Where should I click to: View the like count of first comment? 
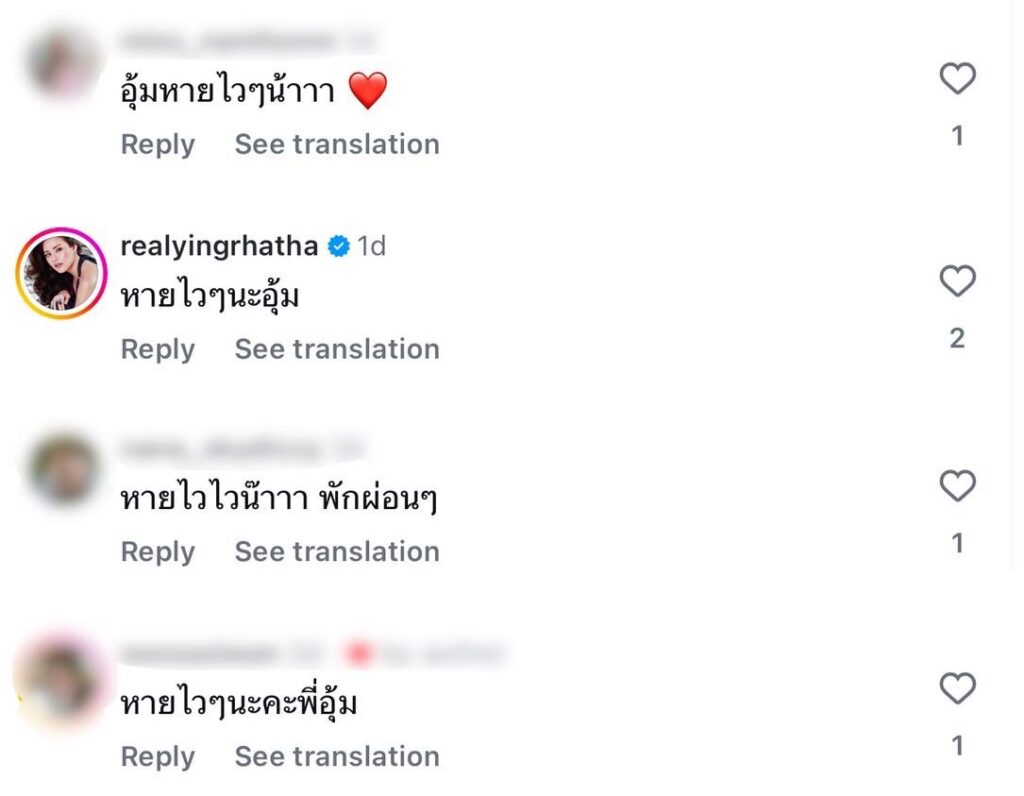tap(957, 135)
